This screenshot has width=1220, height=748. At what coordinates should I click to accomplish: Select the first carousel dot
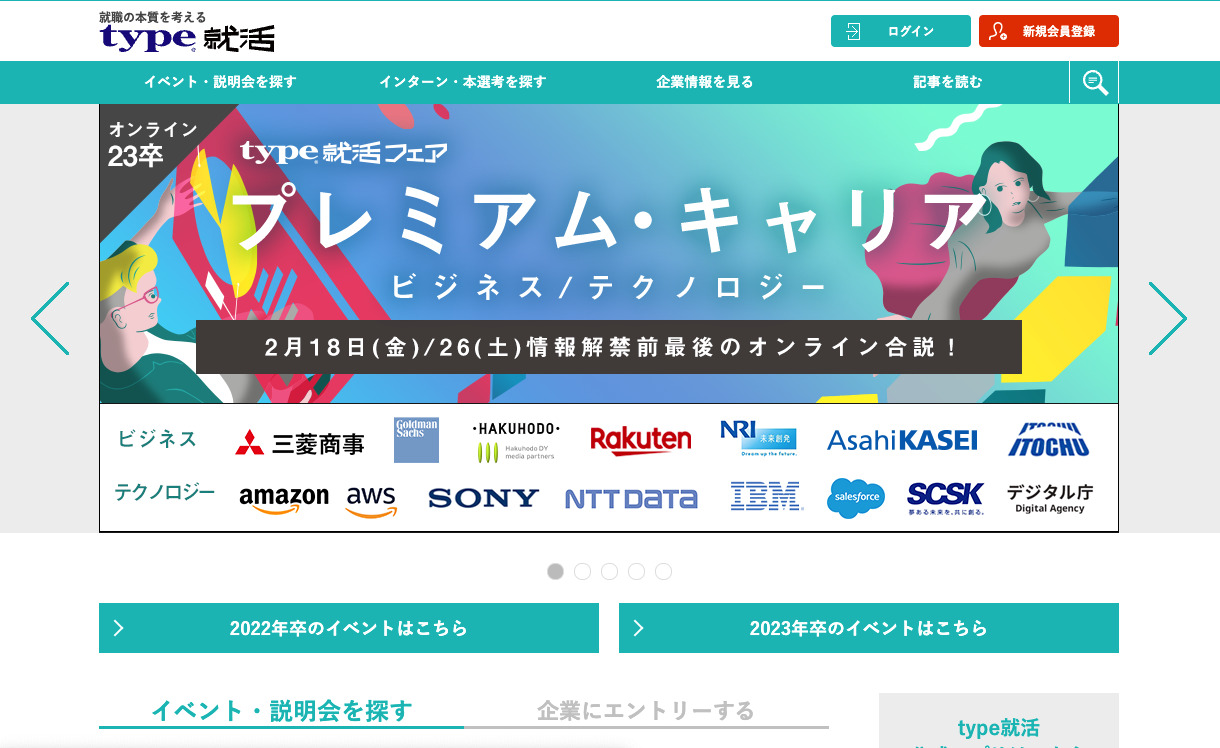click(555, 571)
